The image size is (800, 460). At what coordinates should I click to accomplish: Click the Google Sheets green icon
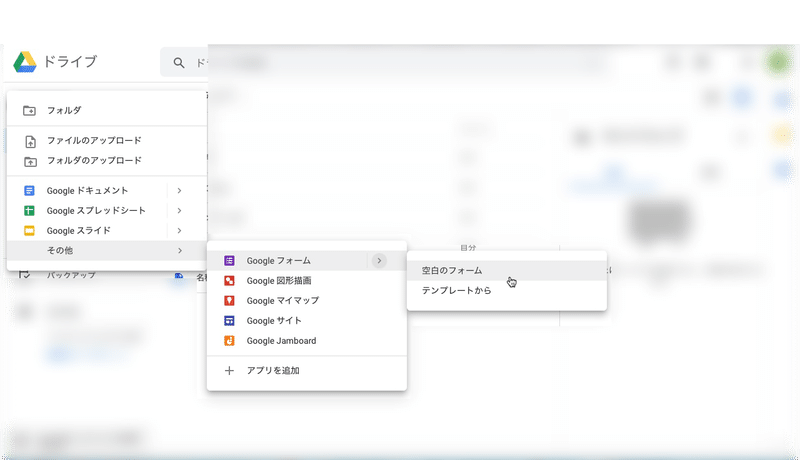pyautogui.click(x=30, y=211)
